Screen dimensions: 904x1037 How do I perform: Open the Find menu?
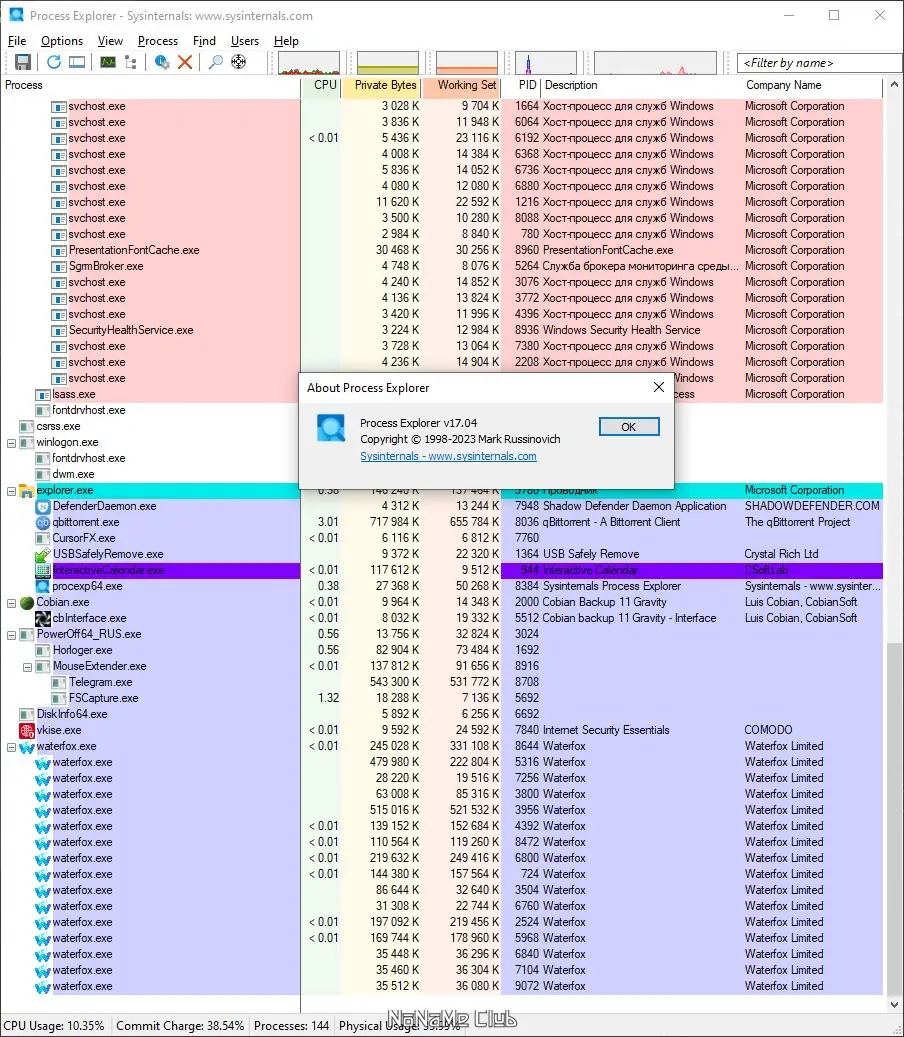tap(204, 41)
